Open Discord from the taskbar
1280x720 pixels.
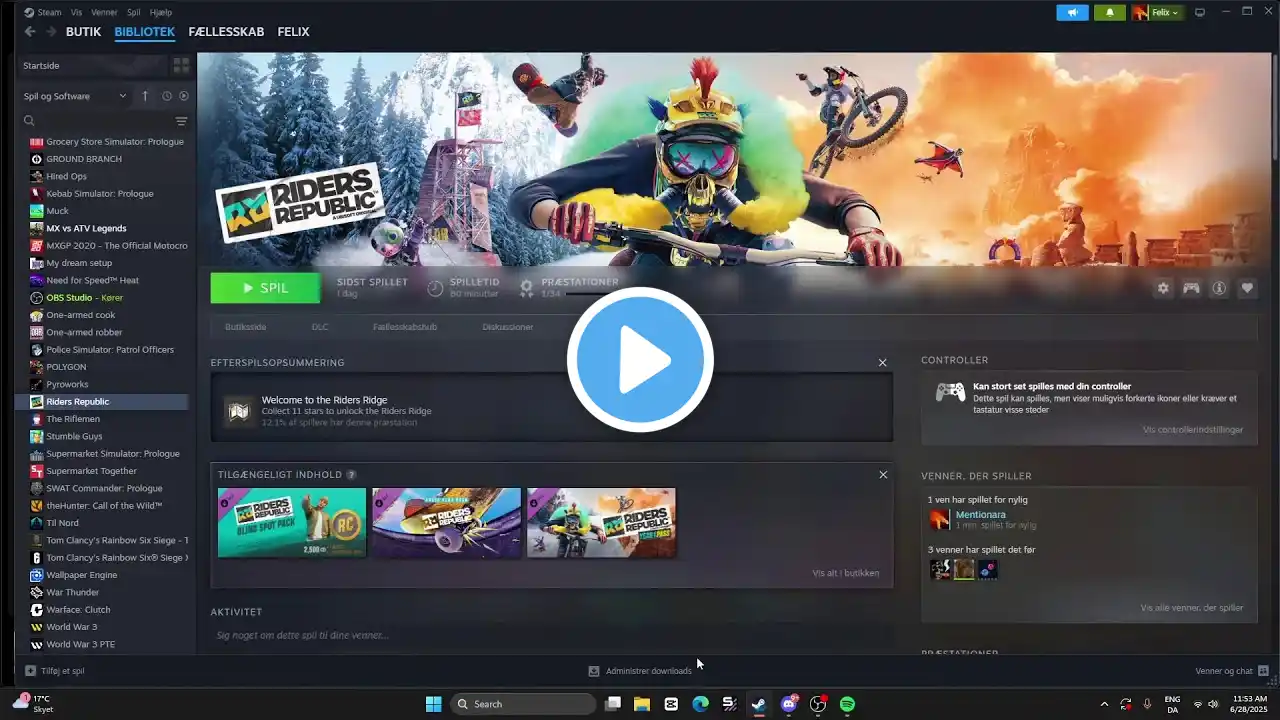789,704
